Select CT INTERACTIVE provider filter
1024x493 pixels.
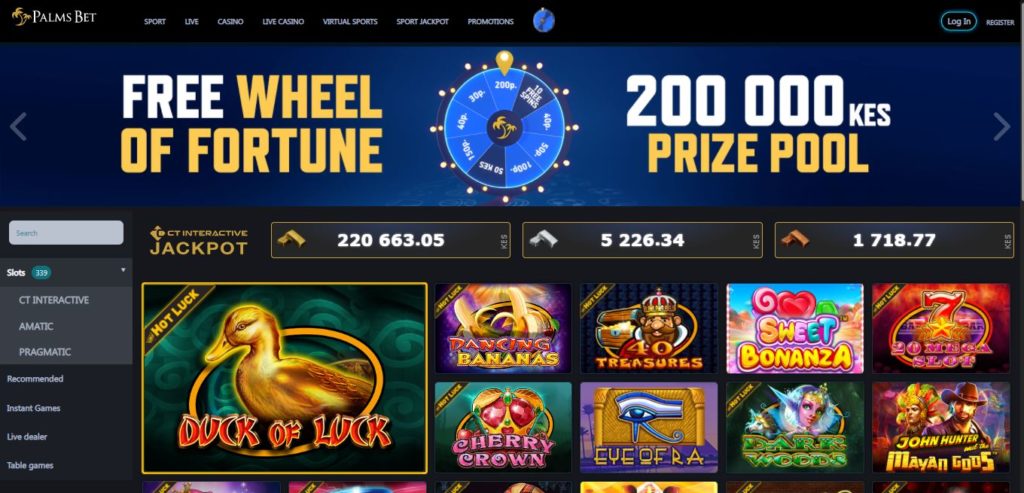(x=54, y=300)
